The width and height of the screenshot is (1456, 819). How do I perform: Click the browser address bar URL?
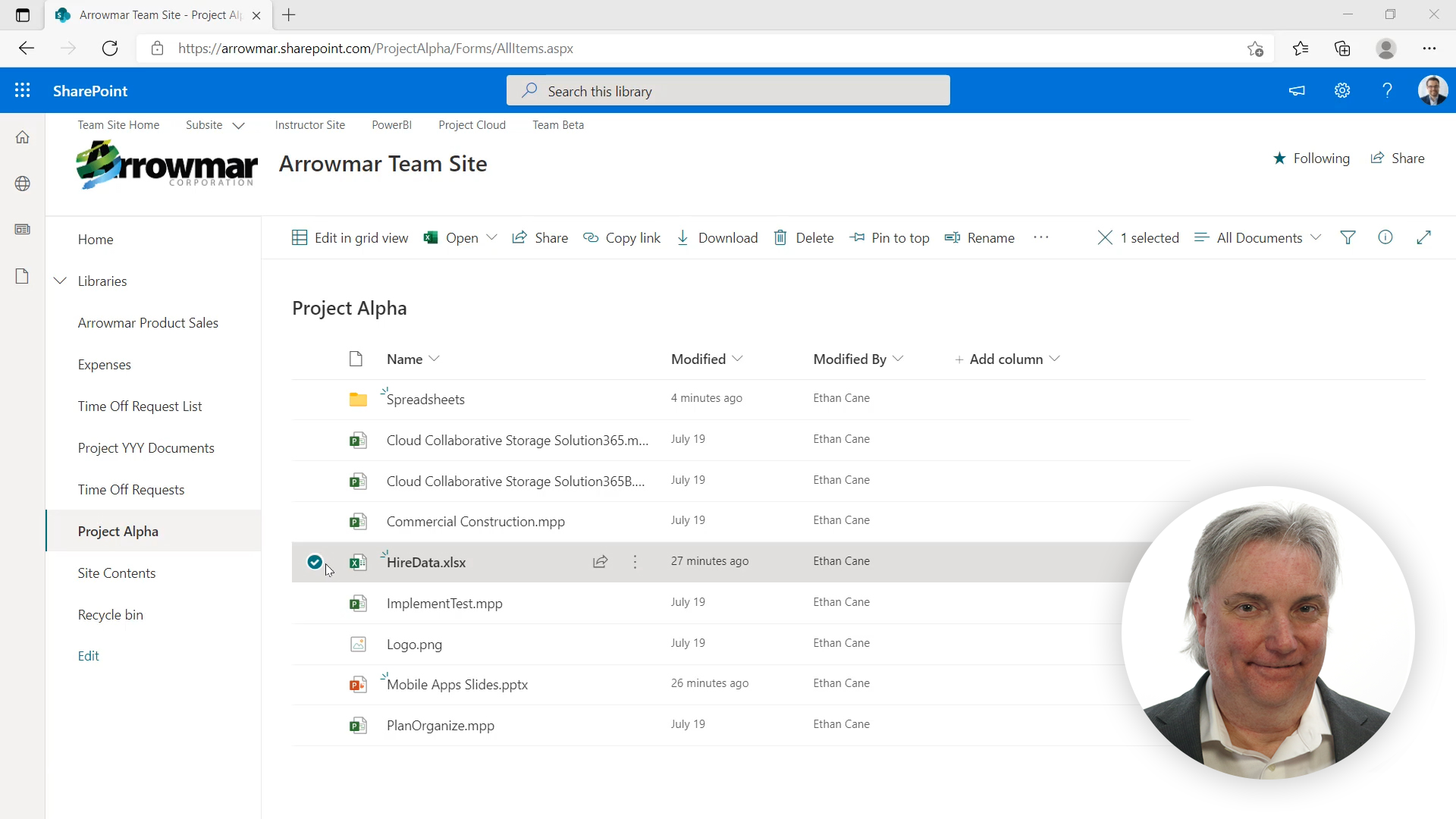[375, 49]
